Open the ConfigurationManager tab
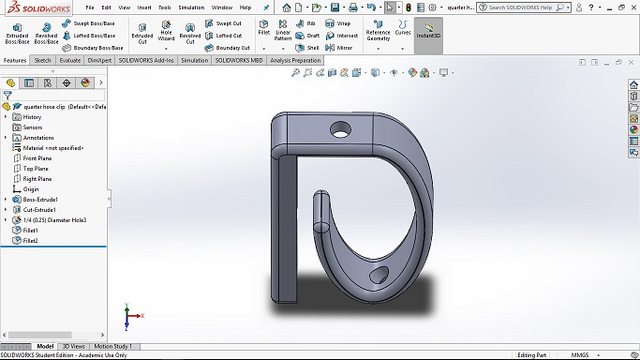This screenshot has height=360, width=640. [48, 83]
